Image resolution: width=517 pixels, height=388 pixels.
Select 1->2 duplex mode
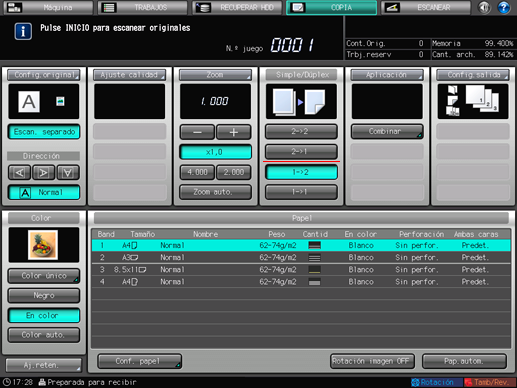pyautogui.click(x=301, y=172)
